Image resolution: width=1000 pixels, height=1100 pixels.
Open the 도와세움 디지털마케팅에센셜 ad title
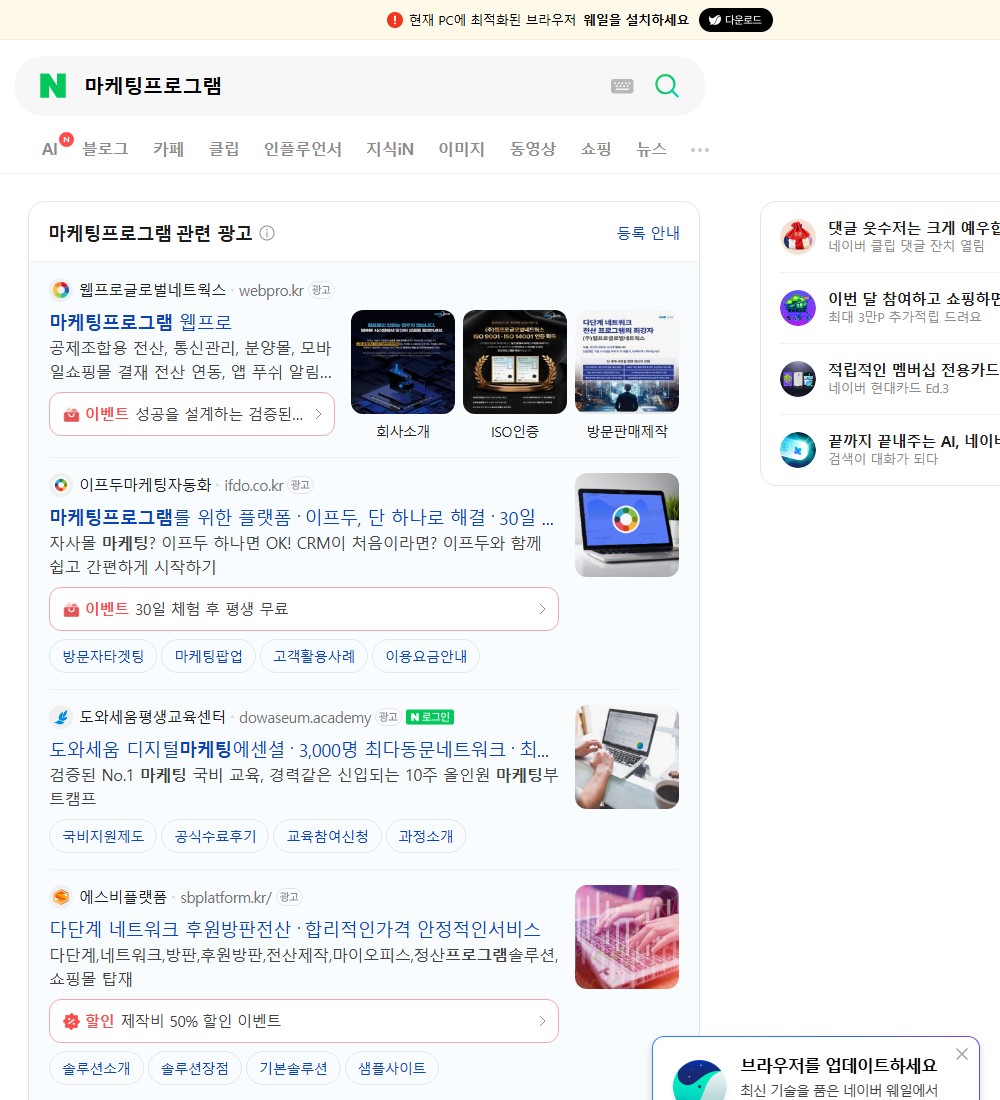coord(300,749)
